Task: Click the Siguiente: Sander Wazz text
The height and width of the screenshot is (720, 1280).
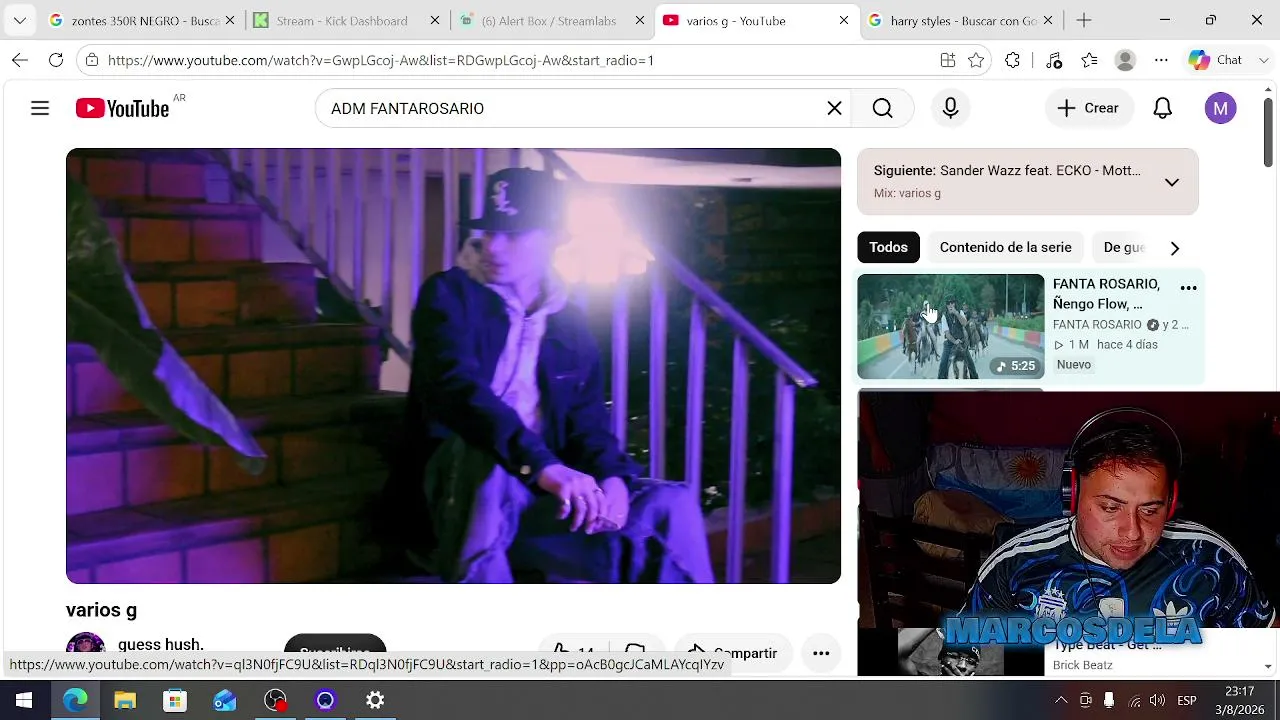Action: tap(1007, 171)
